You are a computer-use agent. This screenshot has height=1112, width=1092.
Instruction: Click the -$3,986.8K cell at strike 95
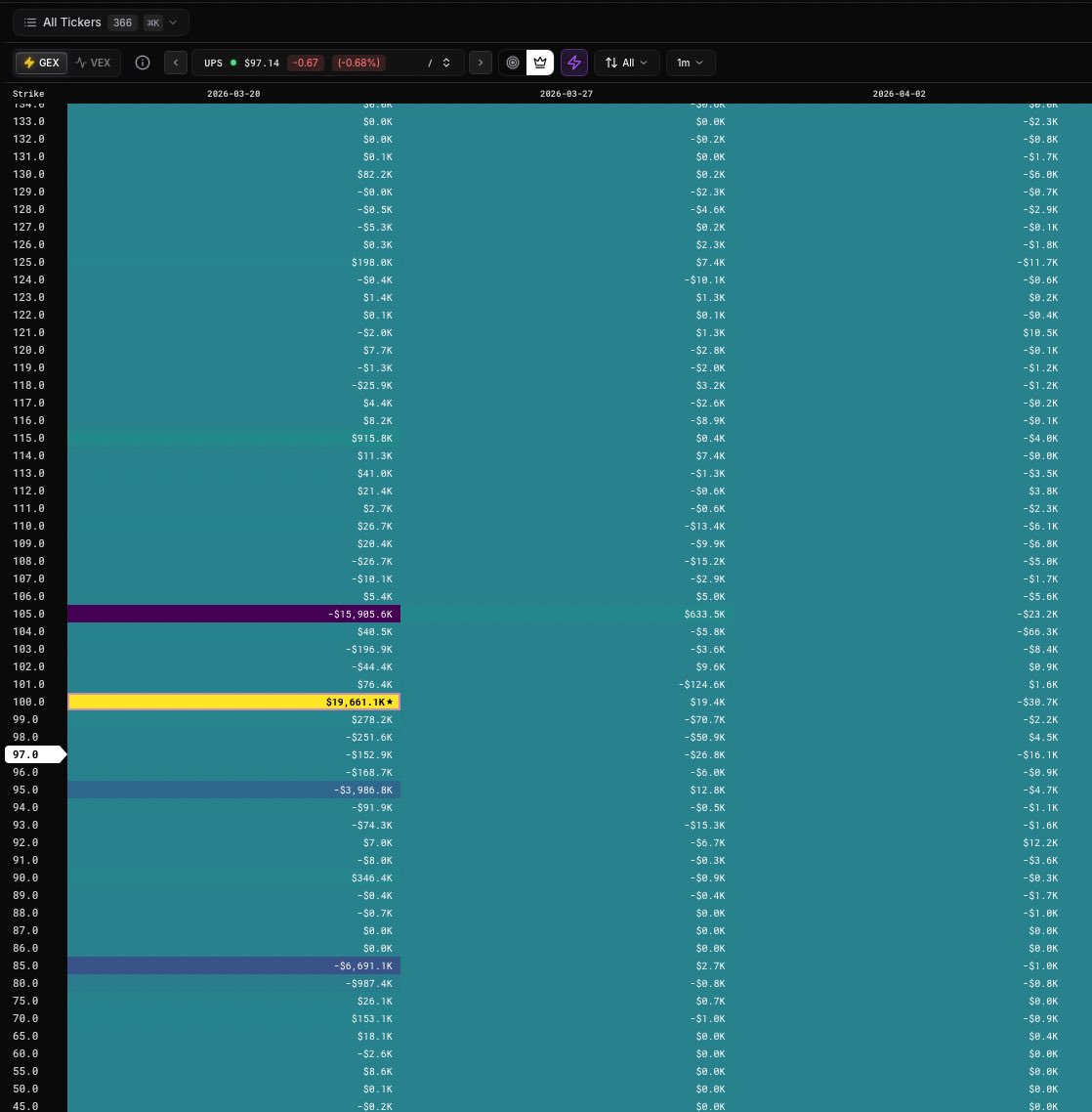click(x=234, y=791)
